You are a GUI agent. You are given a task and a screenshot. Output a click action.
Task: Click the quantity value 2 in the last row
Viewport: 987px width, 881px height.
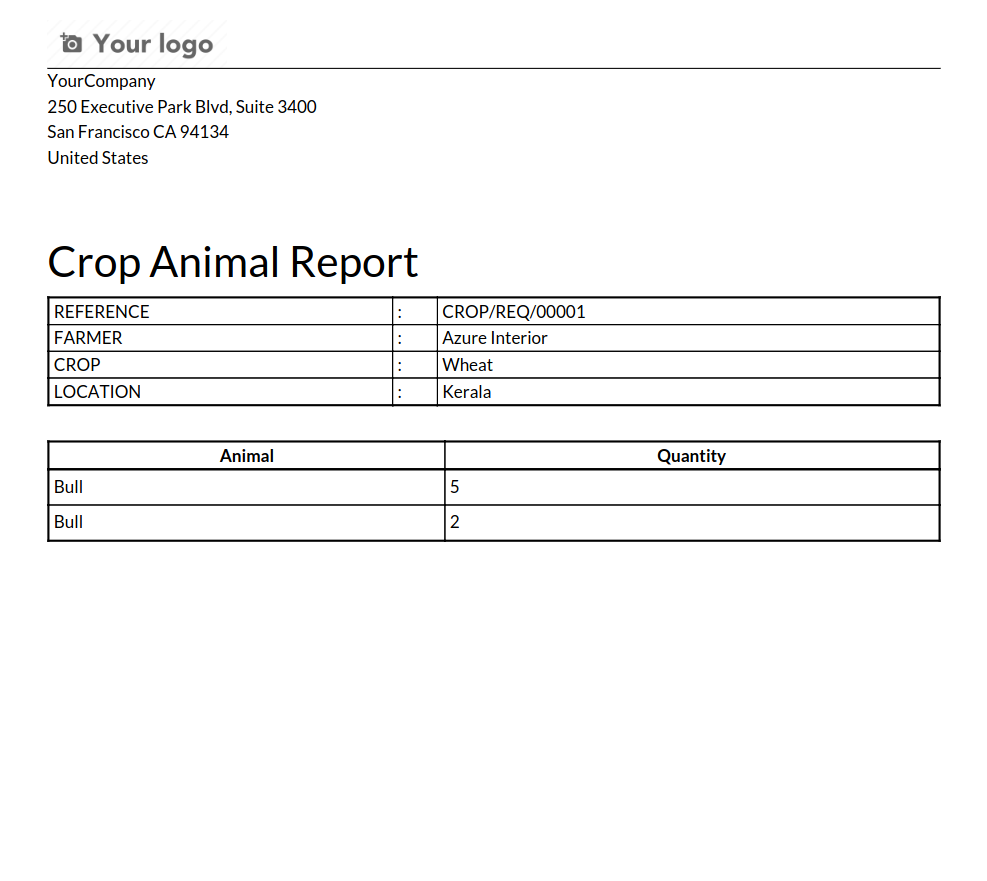coord(455,522)
